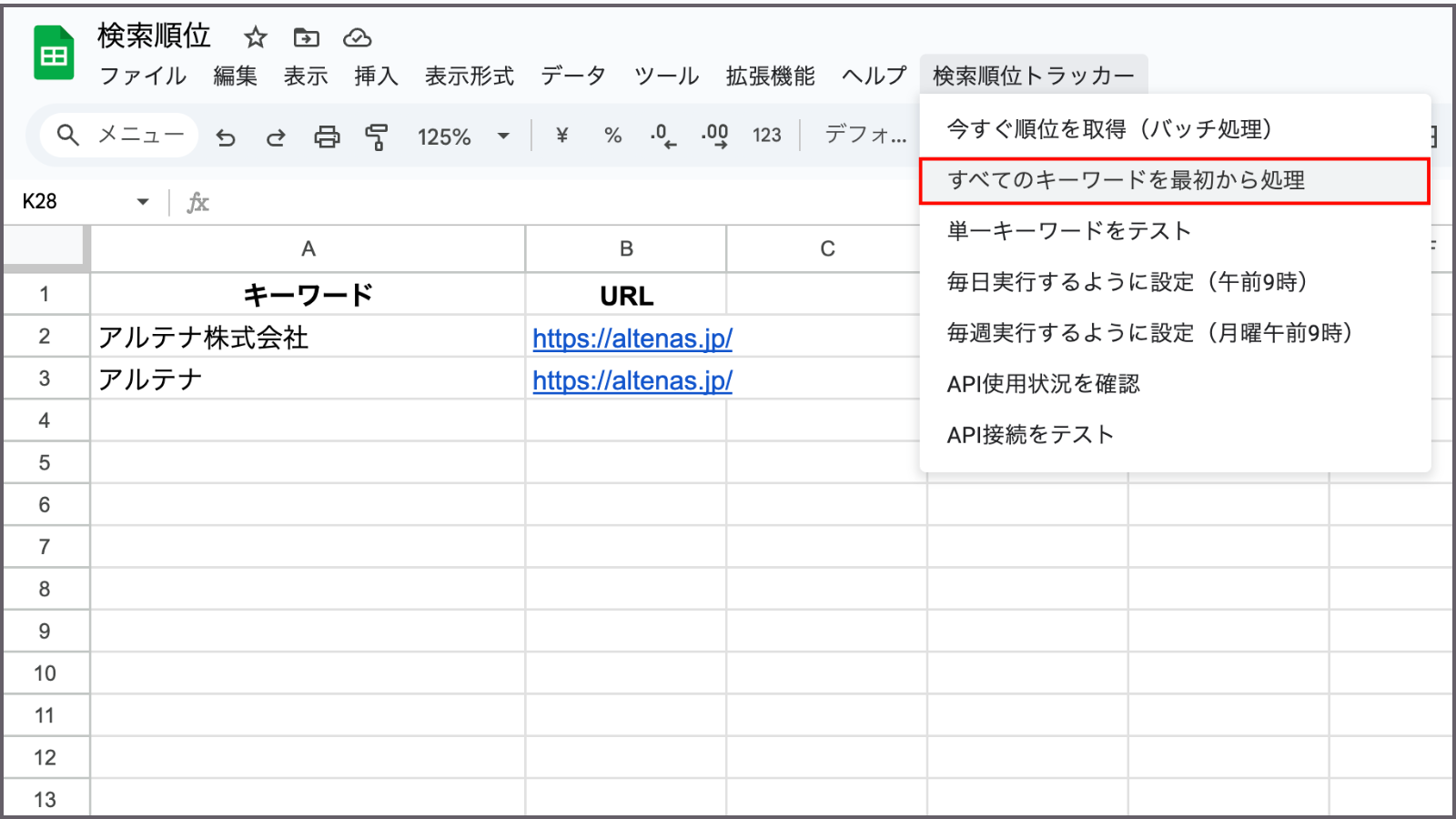The height and width of the screenshot is (819, 1456).
Task: Check the cloud save status icon
Action: point(357,37)
